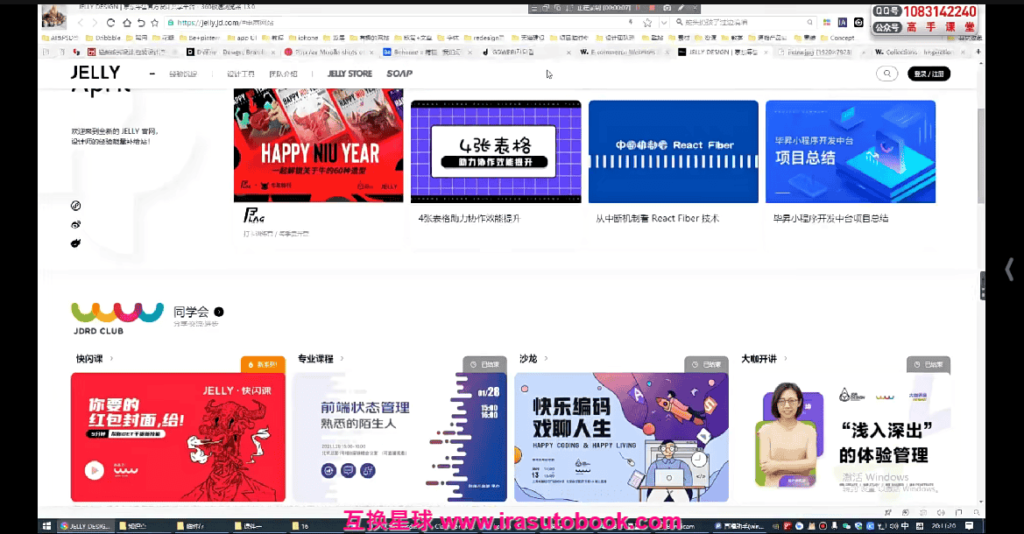Open the 前端状态管理 course card

(x=400, y=437)
